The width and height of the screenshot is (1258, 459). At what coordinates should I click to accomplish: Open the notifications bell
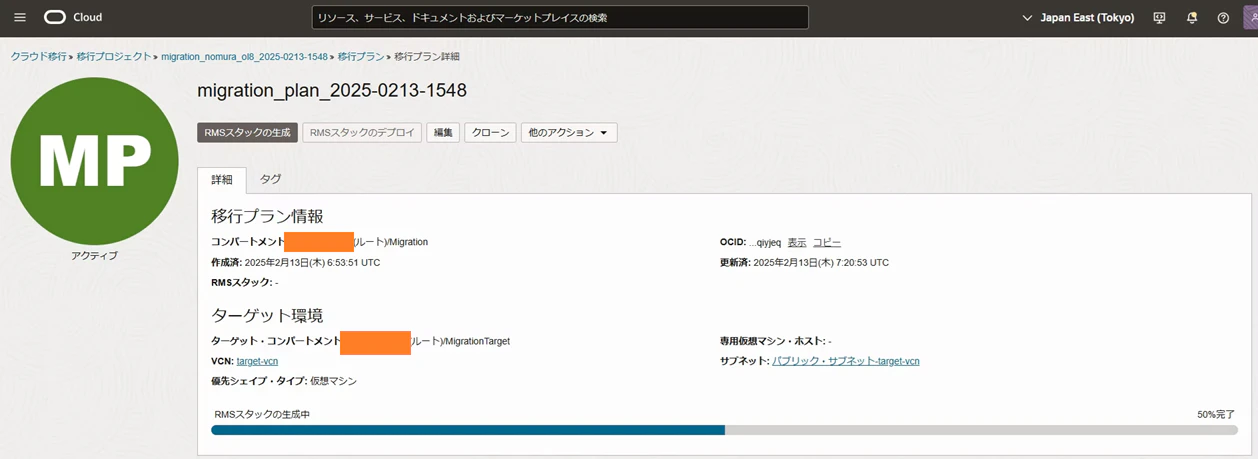[x=1191, y=18]
